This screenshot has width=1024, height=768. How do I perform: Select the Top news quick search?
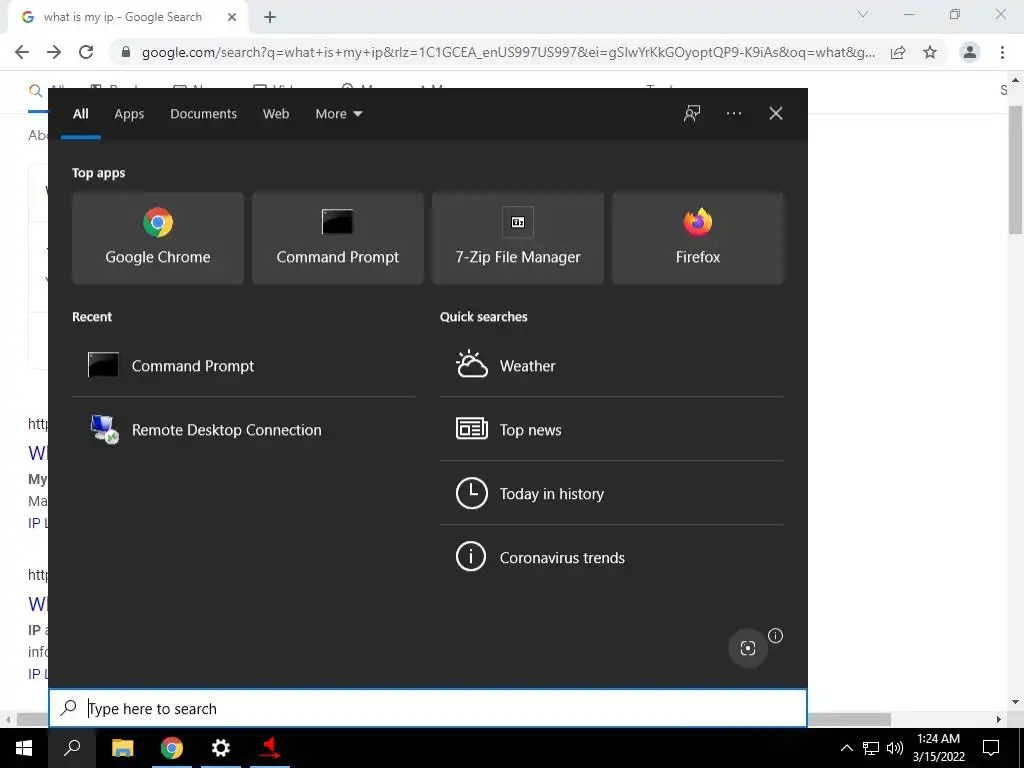click(612, 430)
